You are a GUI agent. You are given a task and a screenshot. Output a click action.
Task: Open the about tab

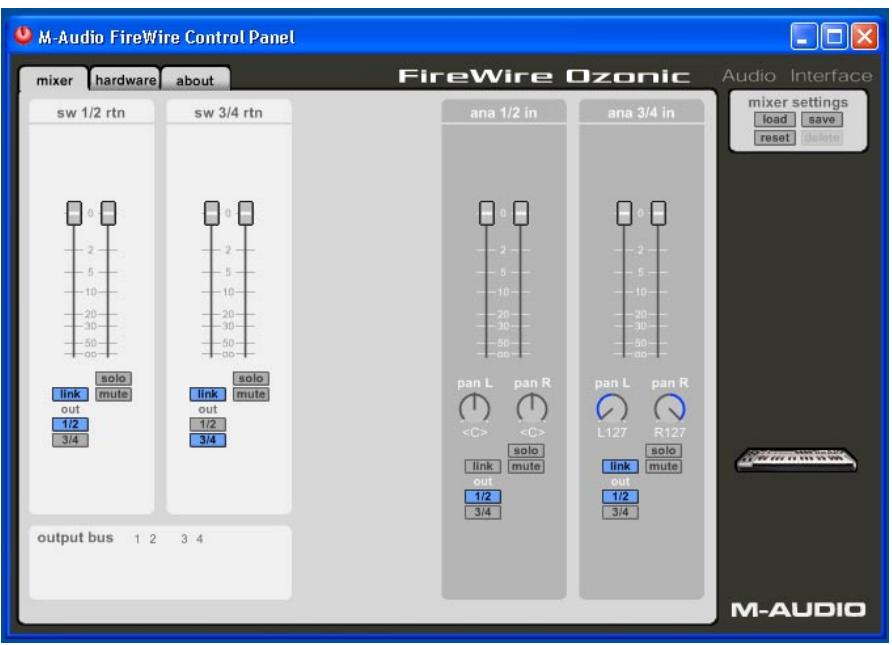coord(195,80)
